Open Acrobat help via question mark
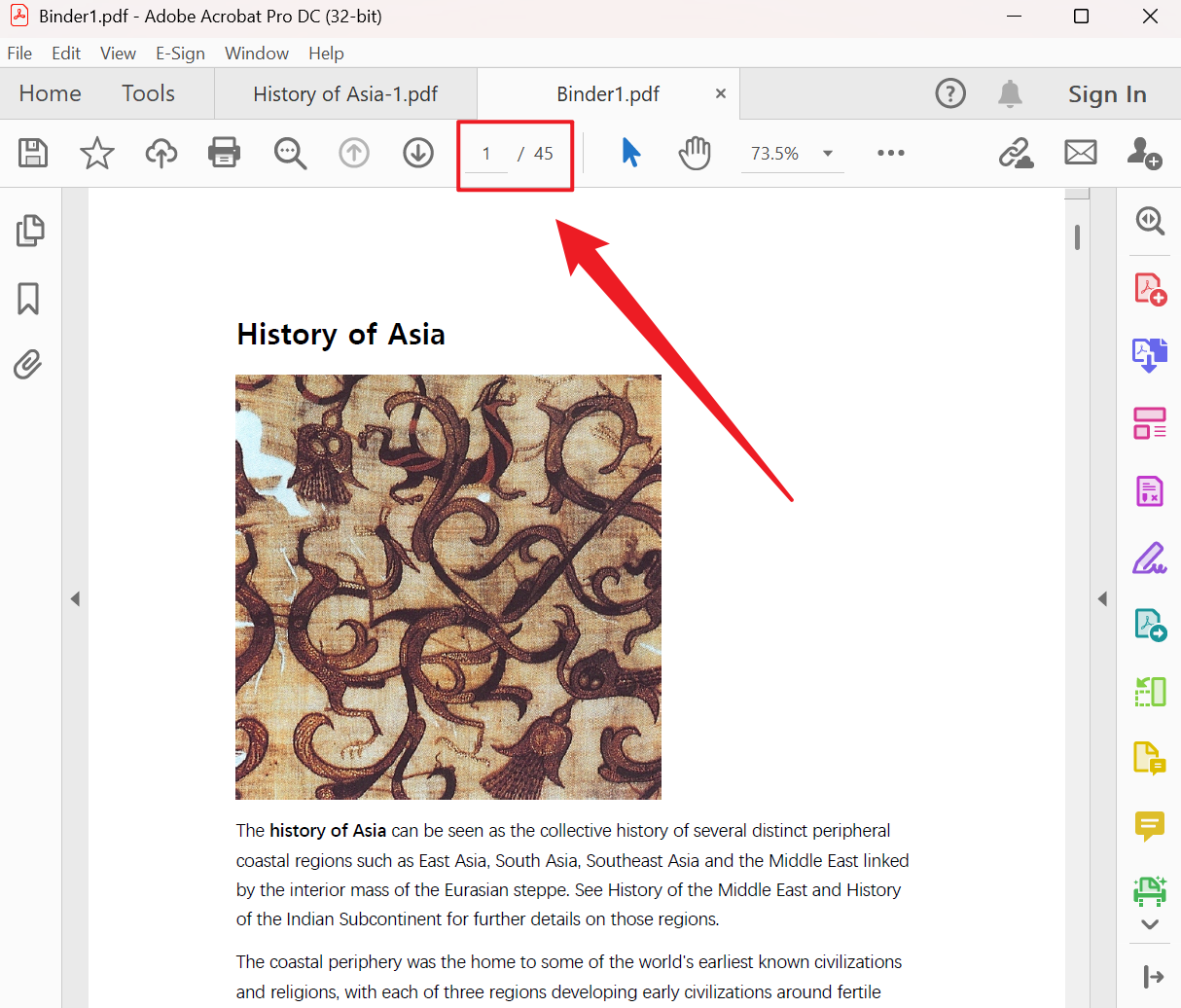Screen dimensions: 1181x1008 click(x=950, y=93)
